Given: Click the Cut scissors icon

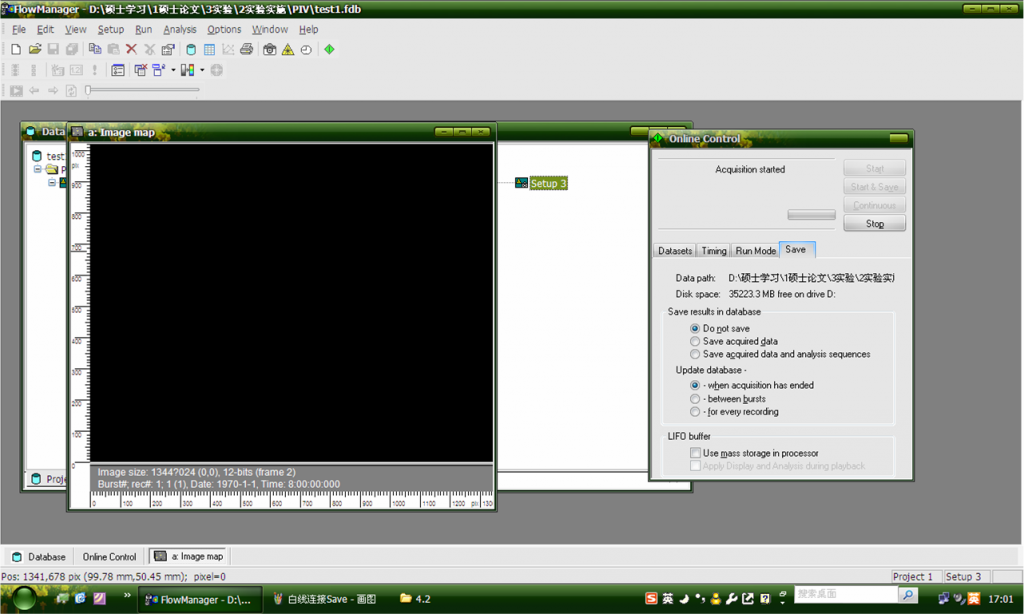Looking at the screenshot, I should (x=150, y=50).
